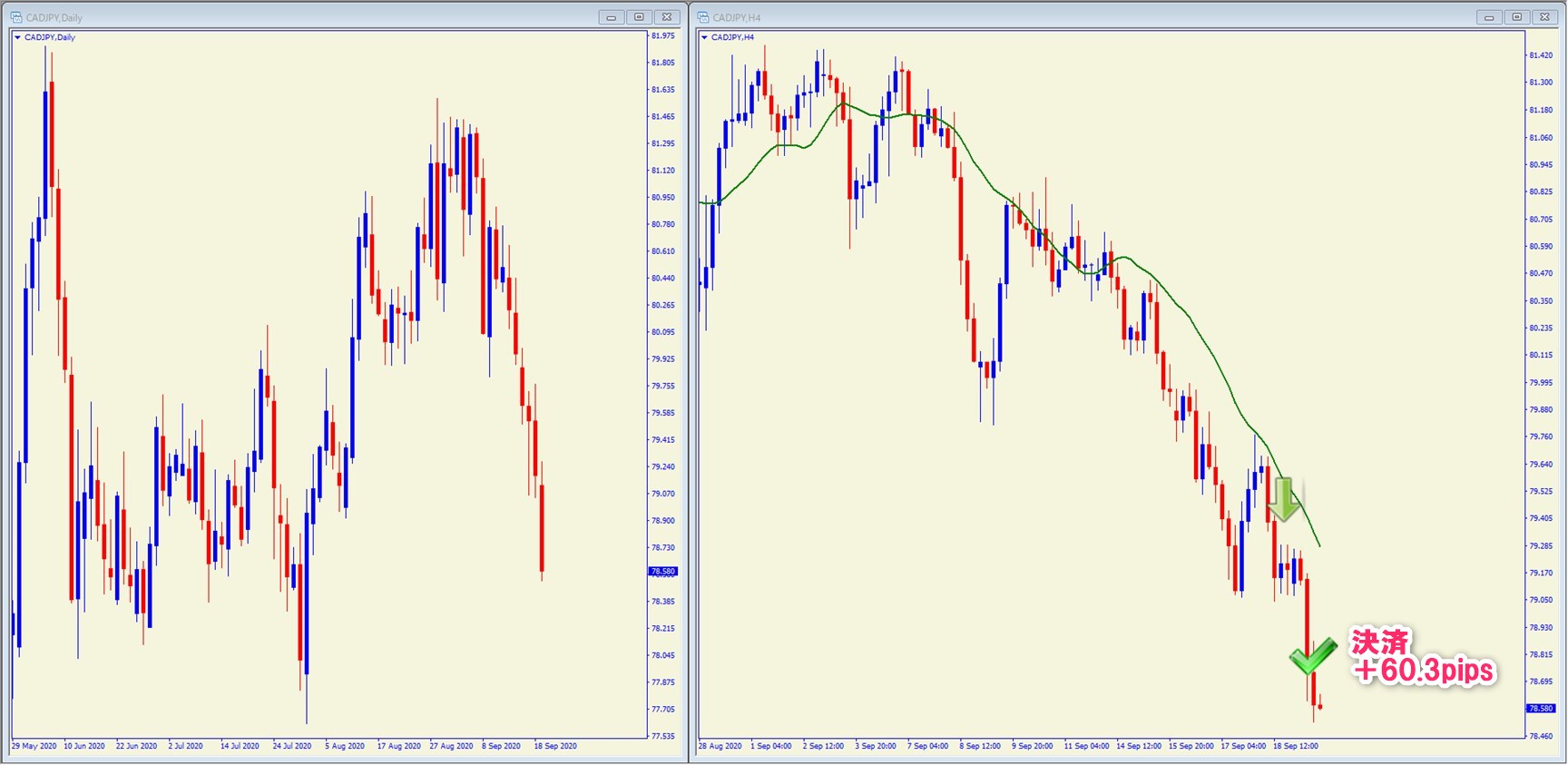This screenshot has height=765, width=1568.
Task: Select the CADJPY,H4 window title bar text
Action: click(x=737, y=18)
